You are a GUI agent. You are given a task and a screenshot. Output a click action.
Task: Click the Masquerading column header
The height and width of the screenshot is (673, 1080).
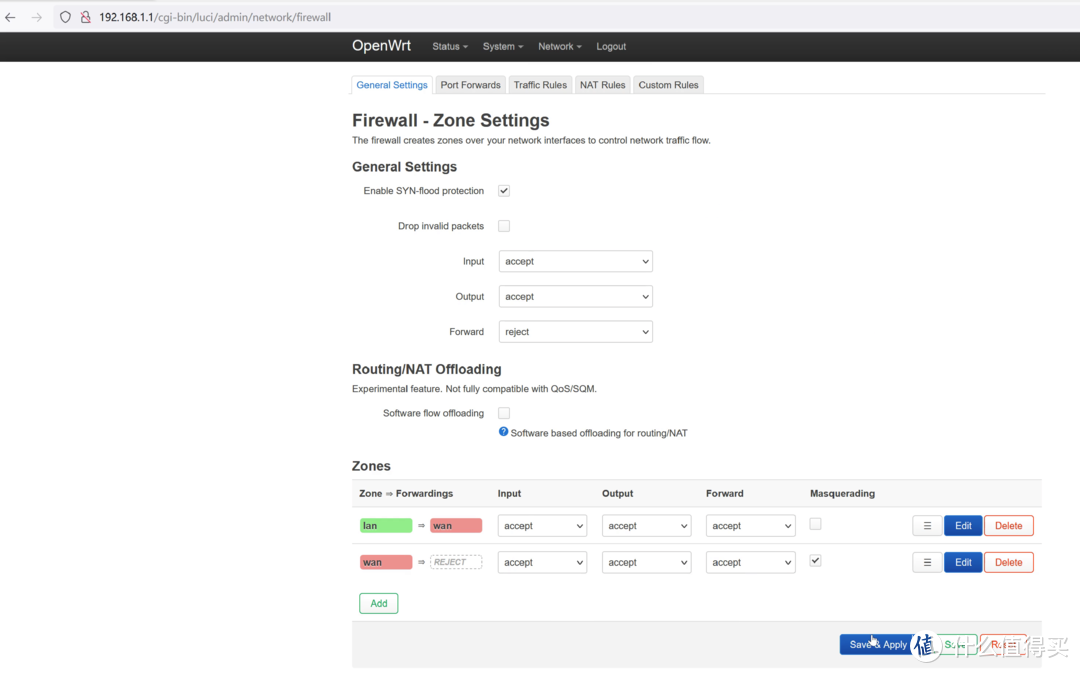(x=842, y=493)
